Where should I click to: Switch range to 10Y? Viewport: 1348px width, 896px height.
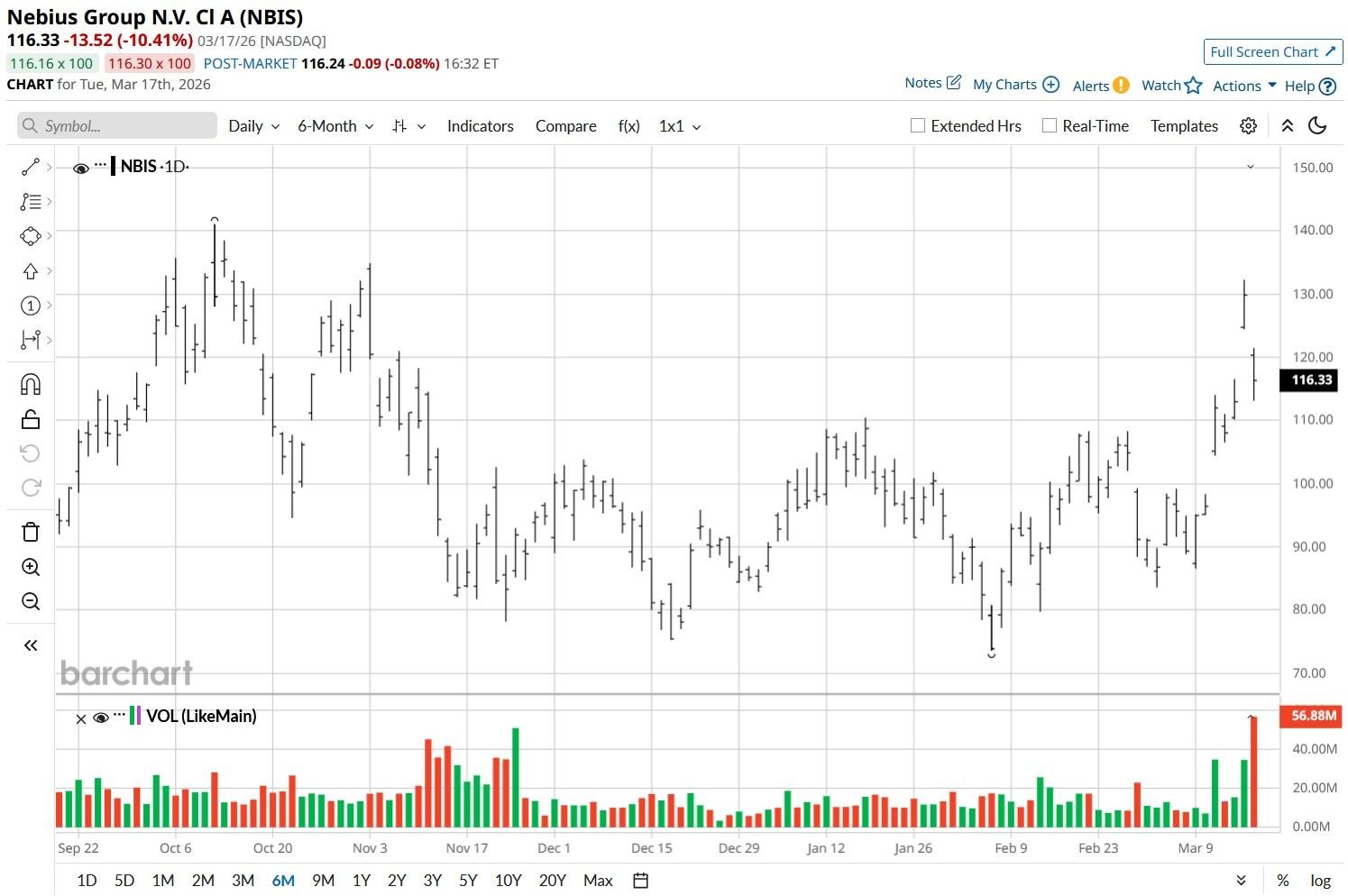[509, 881]
